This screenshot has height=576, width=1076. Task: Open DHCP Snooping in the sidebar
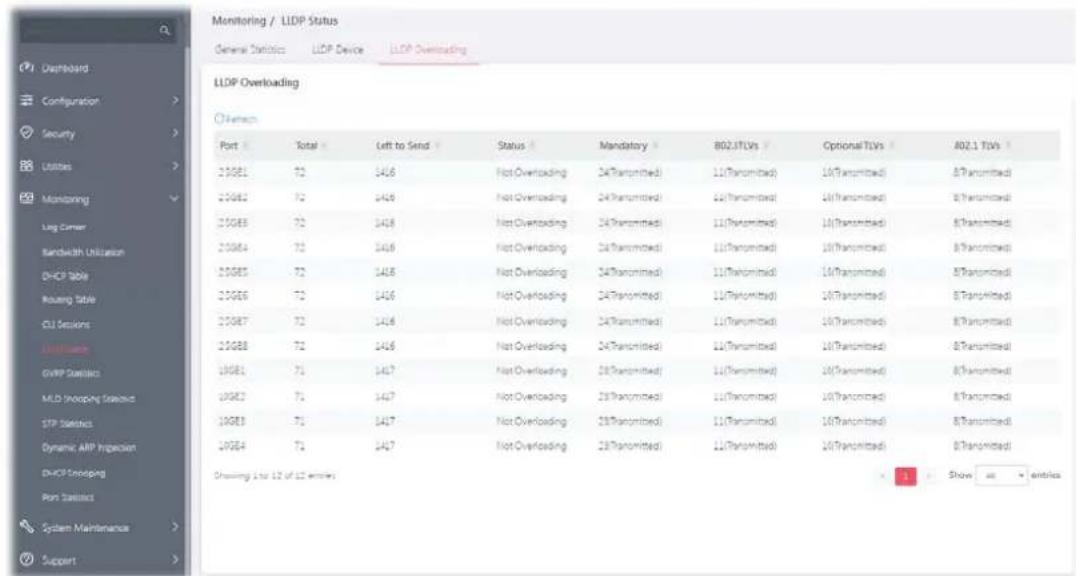73,473
